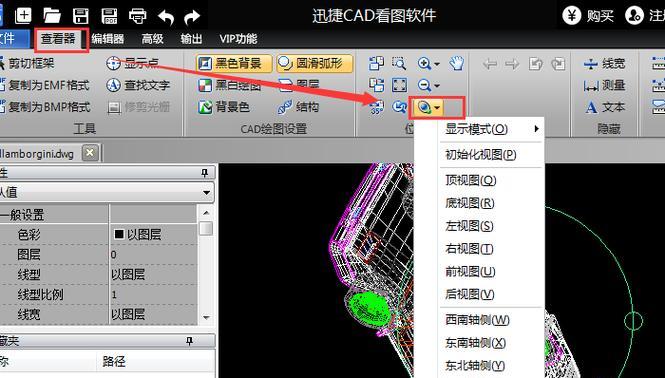Open the 背景色 background color picker
665x378 pixels.
click(224, 107)
